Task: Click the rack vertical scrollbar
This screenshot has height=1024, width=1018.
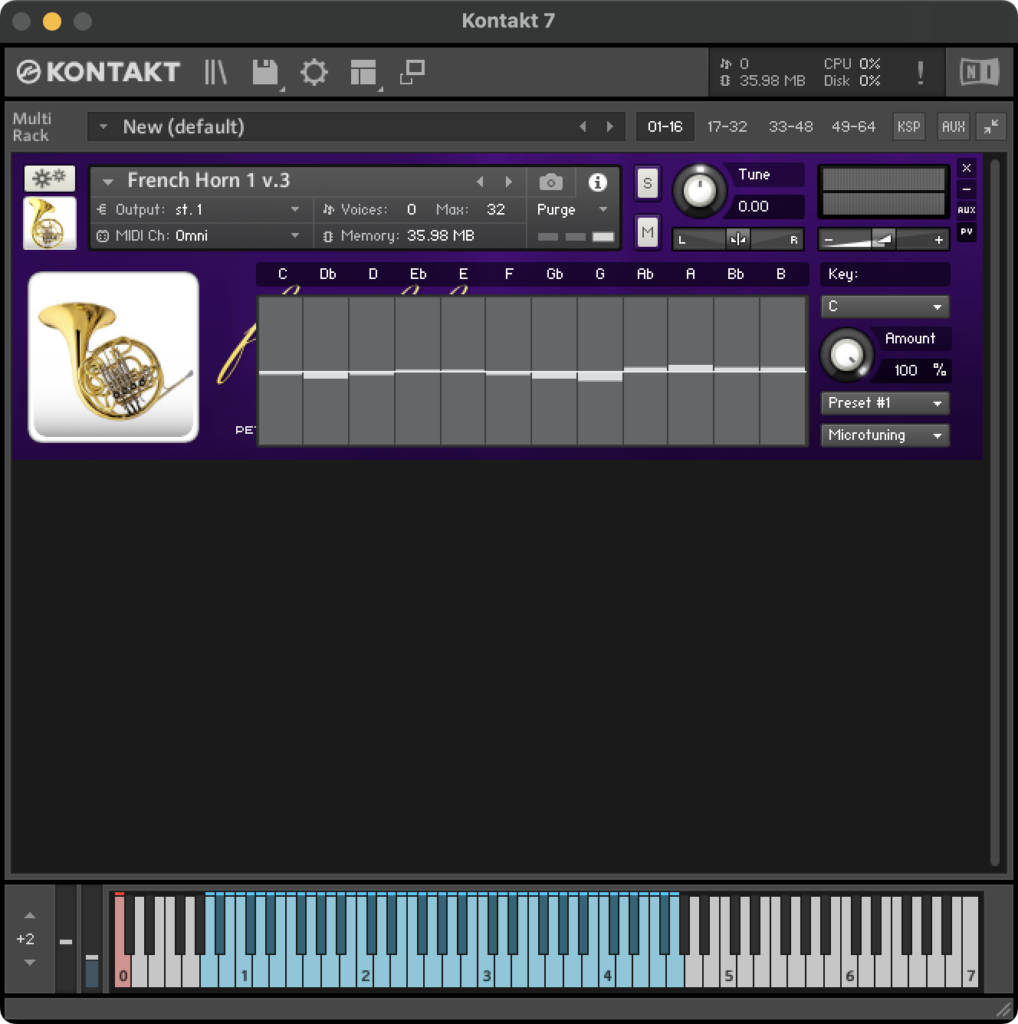Action: (994, 513)
